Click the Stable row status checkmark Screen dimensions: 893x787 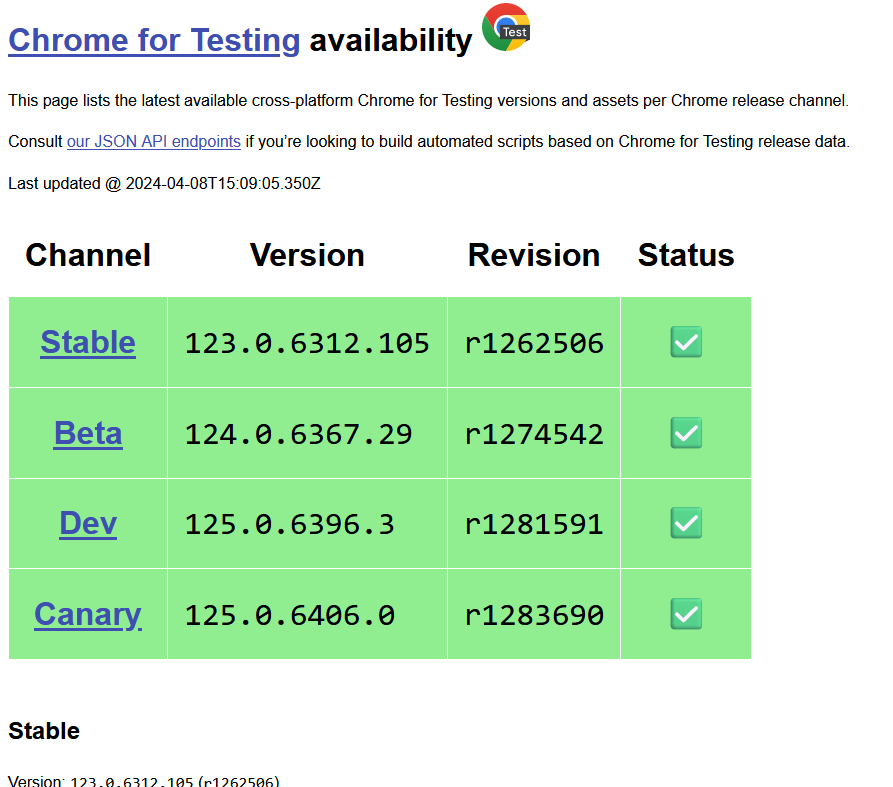686,342
